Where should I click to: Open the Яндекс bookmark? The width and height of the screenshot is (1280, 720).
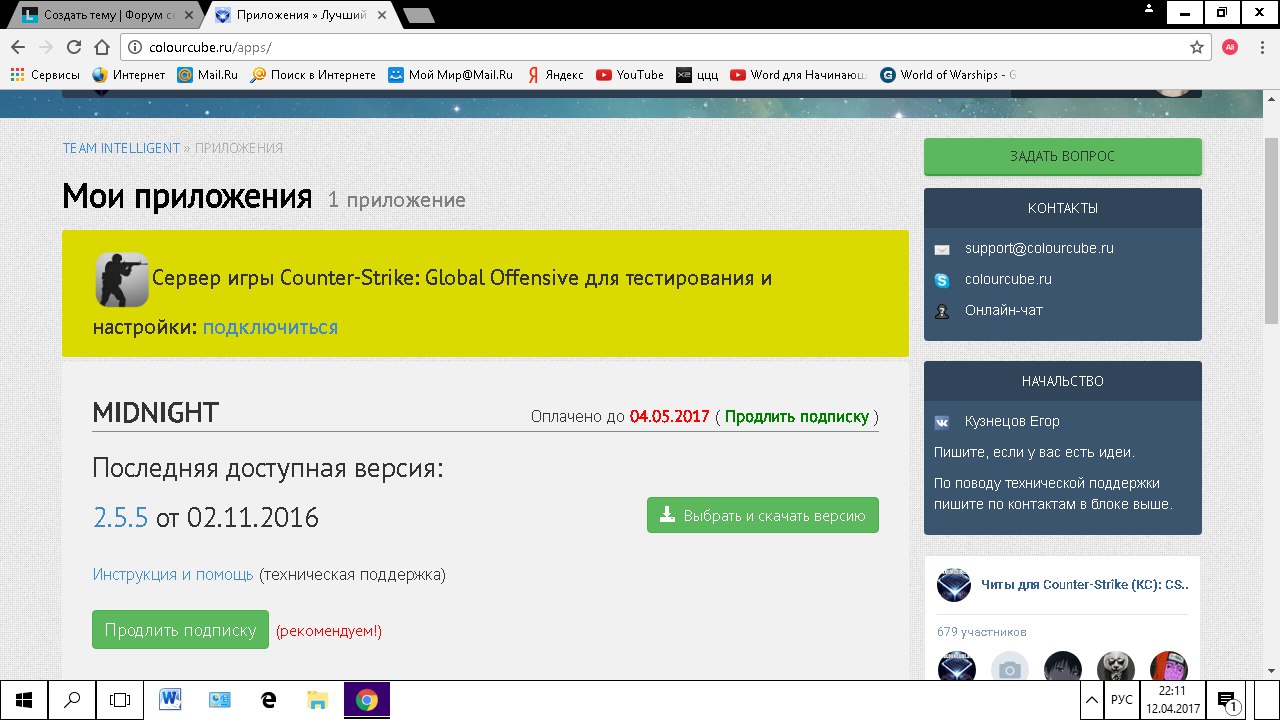(x=555, y=75)
